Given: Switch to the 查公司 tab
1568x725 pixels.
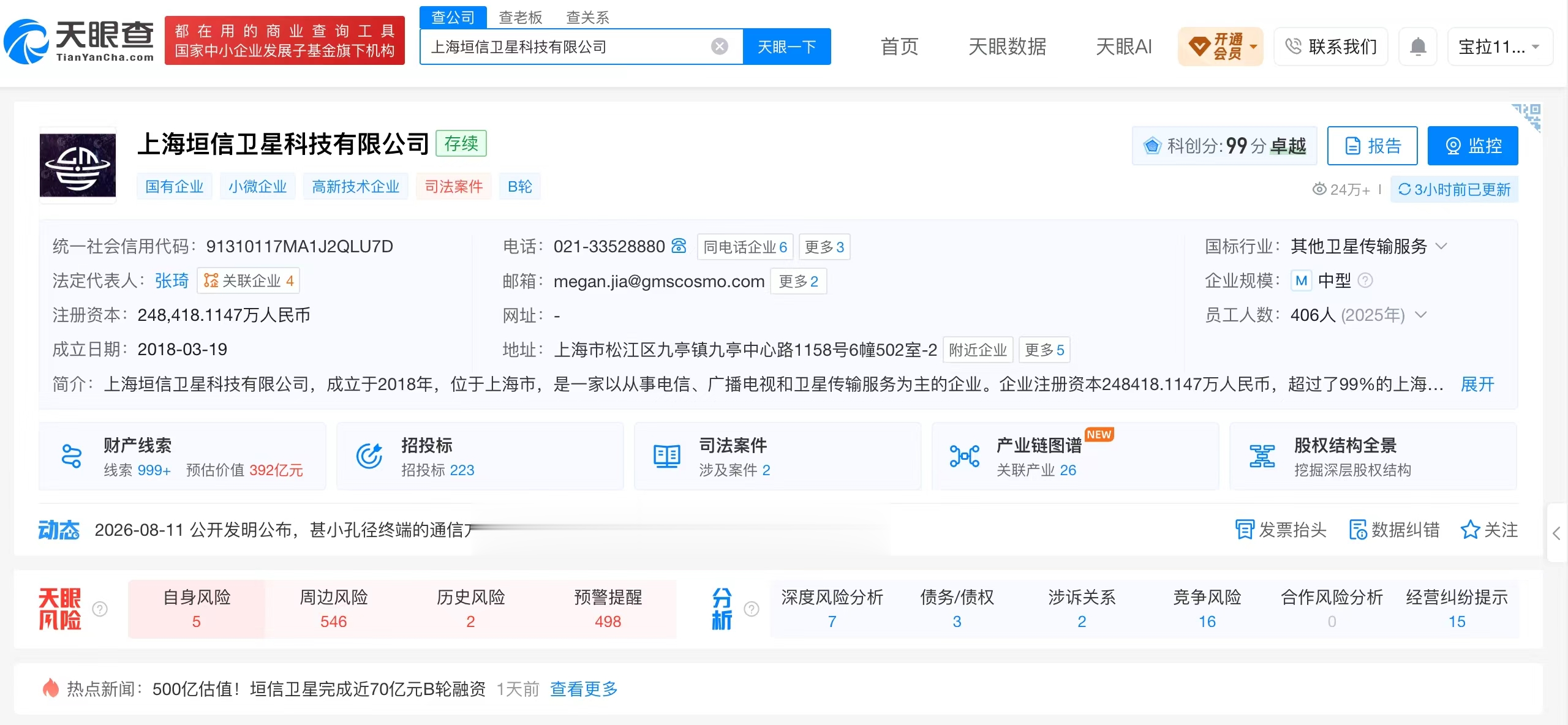Looking at the screenshot, I should (453, 17).
